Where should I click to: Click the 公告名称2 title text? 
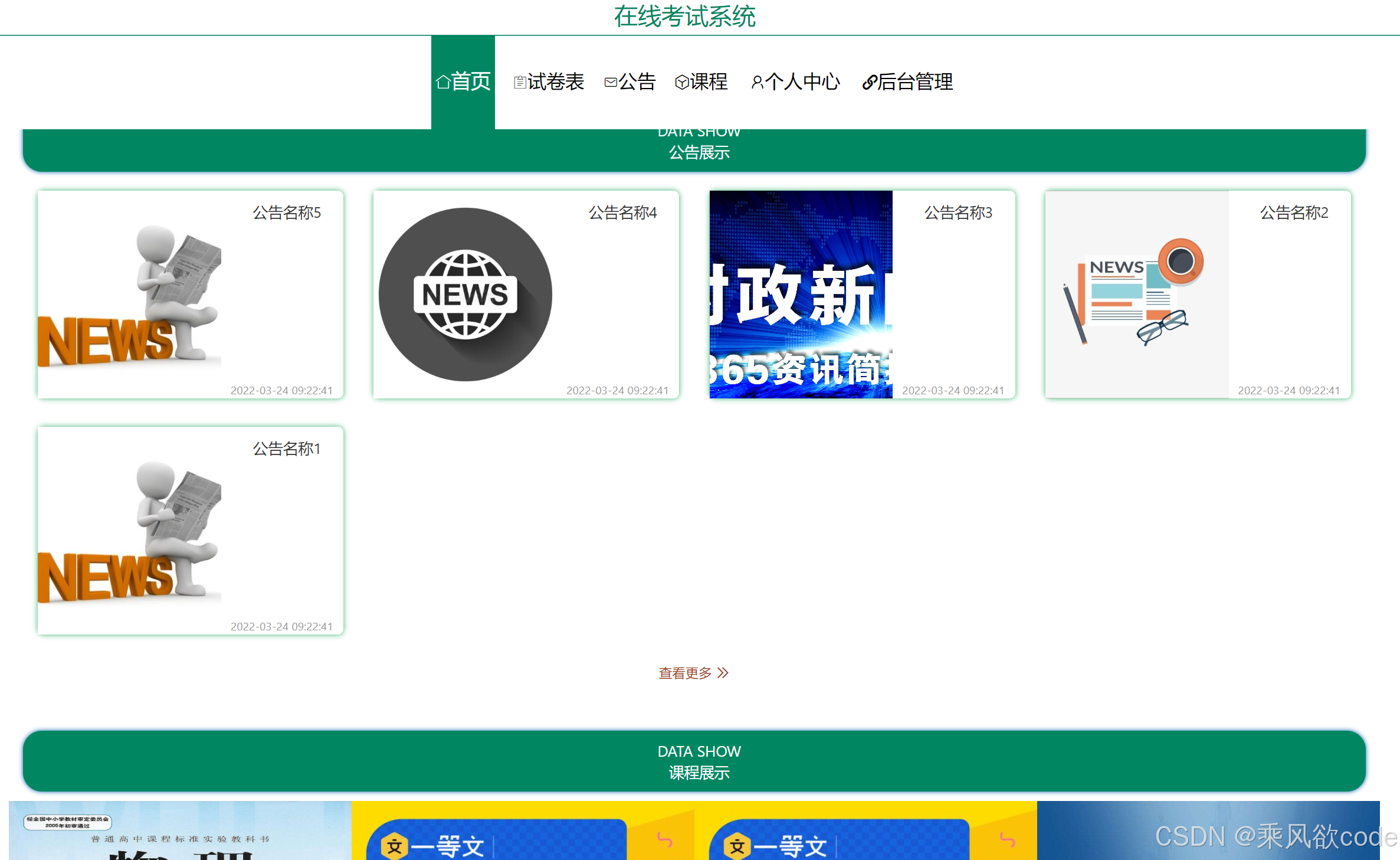tap(1294, 212)
